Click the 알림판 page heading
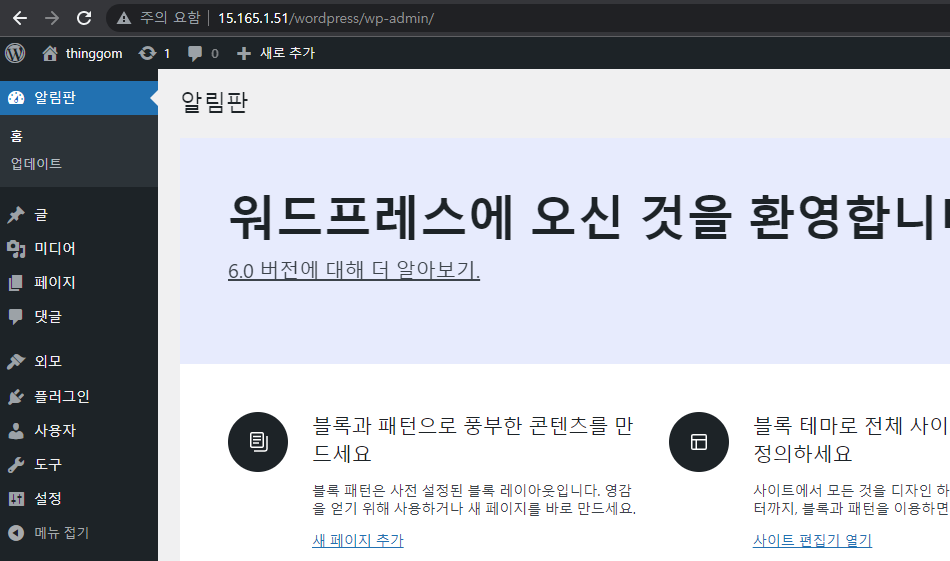 214,101
